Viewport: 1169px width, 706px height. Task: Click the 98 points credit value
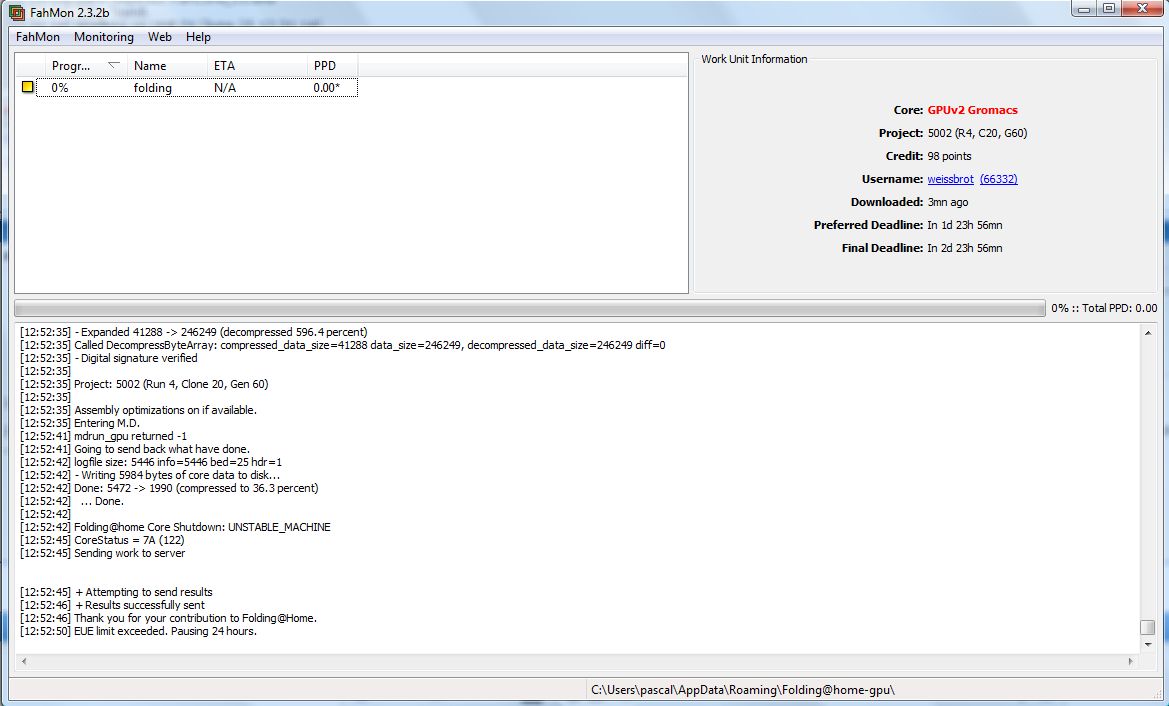[x=949, y=156]
